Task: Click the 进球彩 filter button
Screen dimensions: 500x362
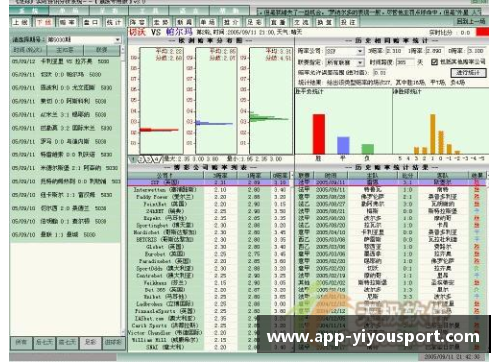Action: coord(113,342)
